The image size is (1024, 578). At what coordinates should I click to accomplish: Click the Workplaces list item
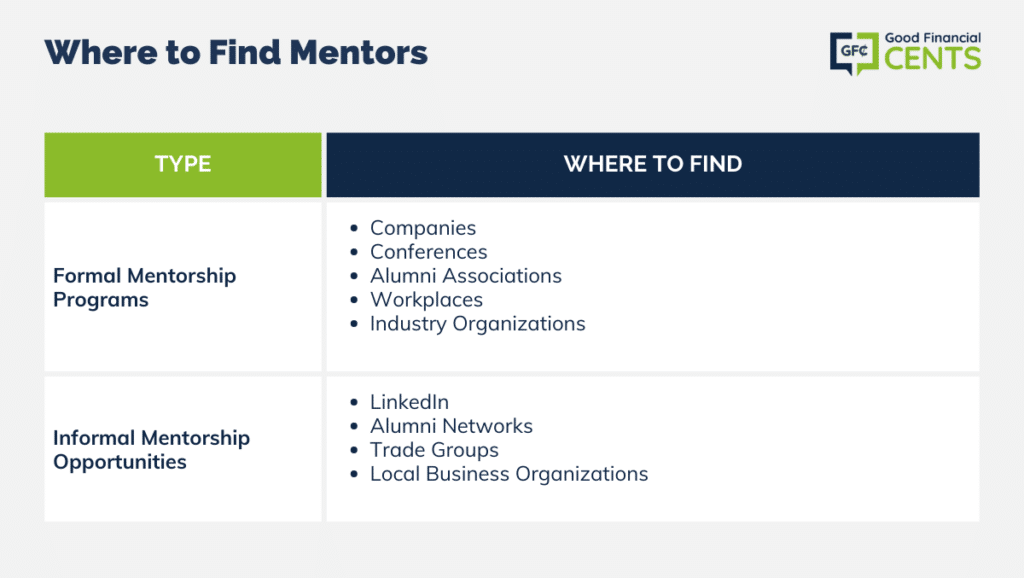[x=426, y=300]
